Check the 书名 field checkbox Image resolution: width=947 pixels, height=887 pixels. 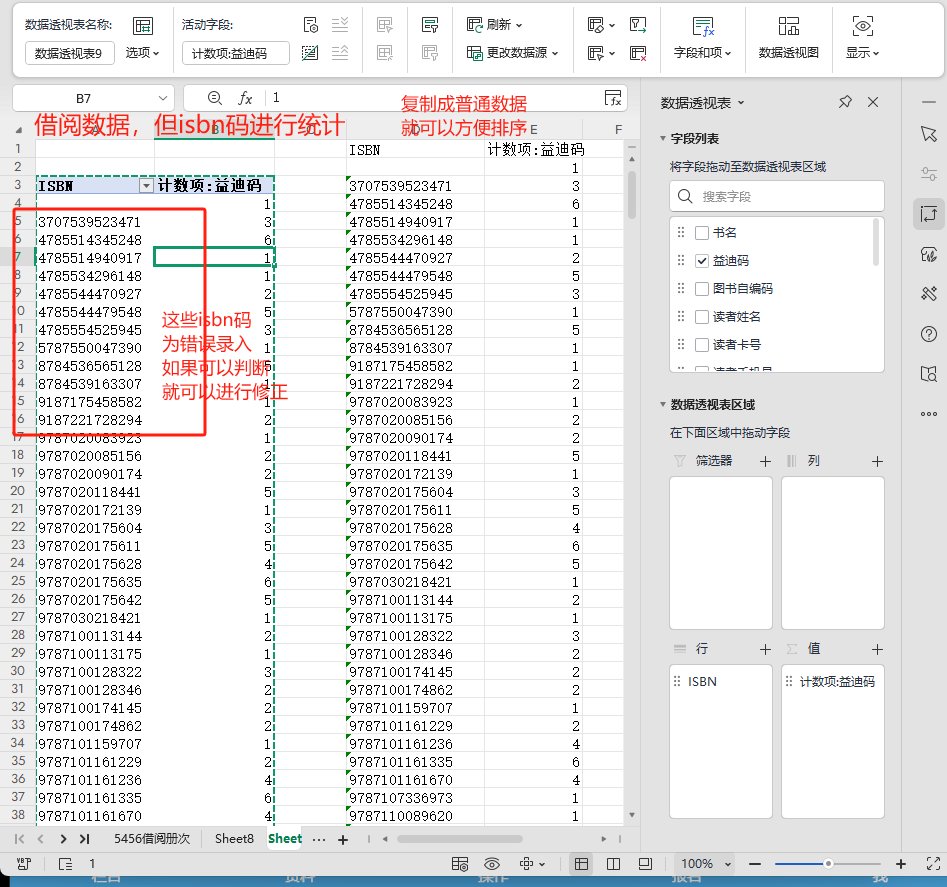coord(701,233)
